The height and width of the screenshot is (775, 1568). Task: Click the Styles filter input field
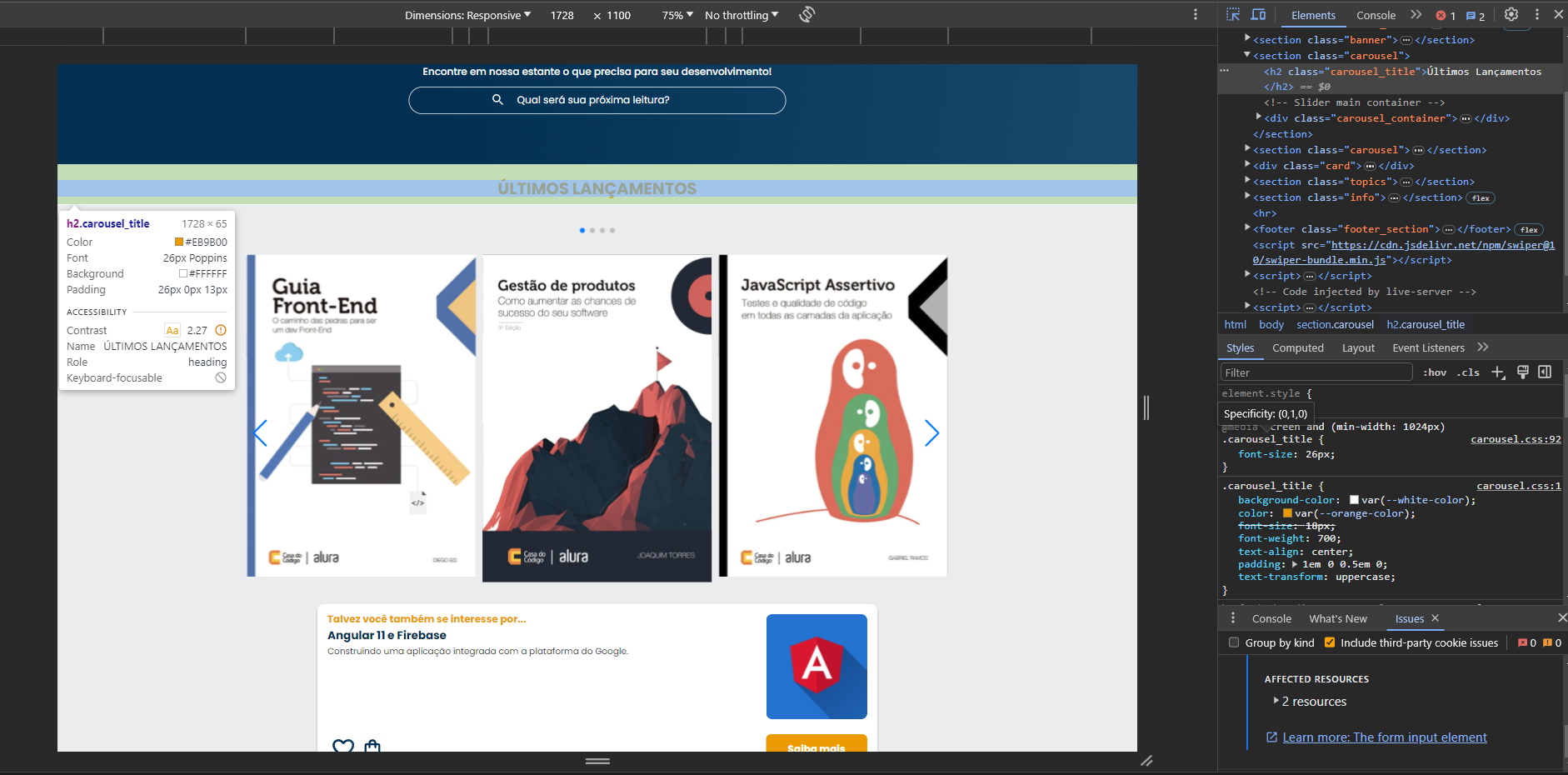(x=1316, y=372)
